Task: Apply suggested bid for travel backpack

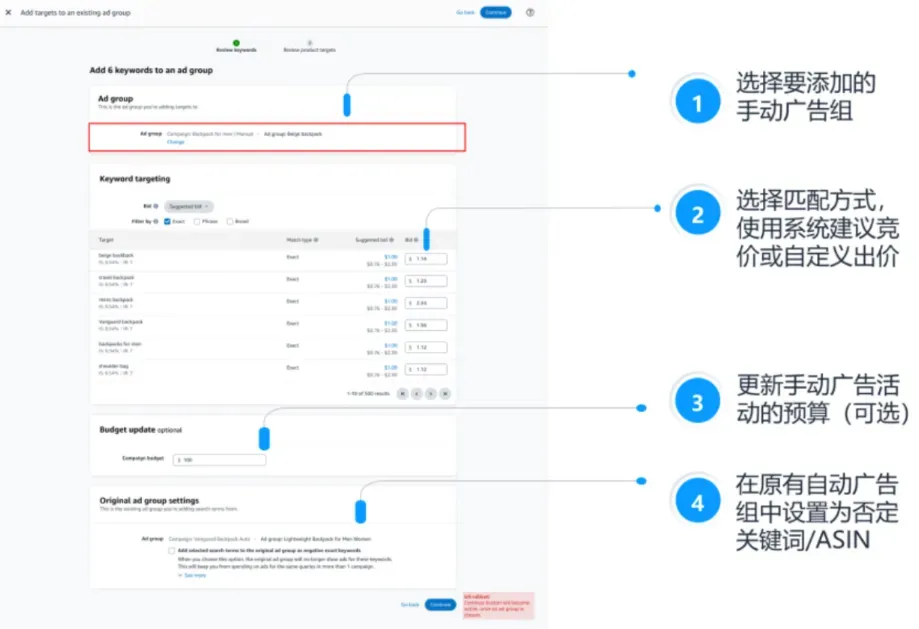Action: coord(391,279)
